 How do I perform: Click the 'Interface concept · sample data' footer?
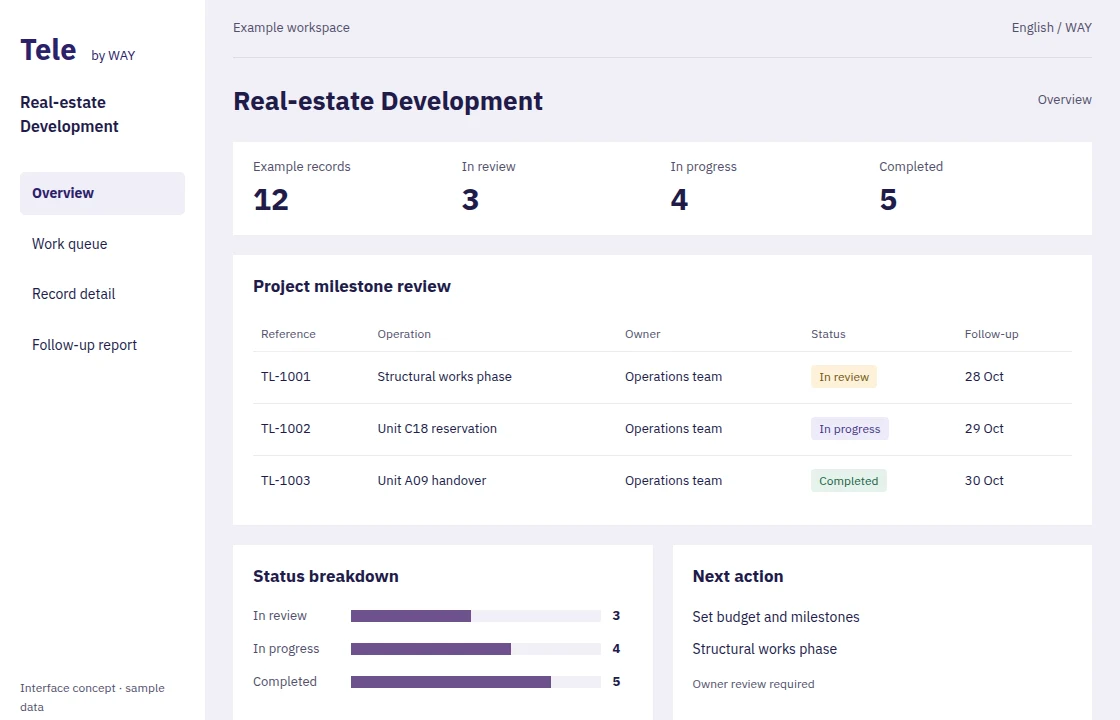coord(92,697)
